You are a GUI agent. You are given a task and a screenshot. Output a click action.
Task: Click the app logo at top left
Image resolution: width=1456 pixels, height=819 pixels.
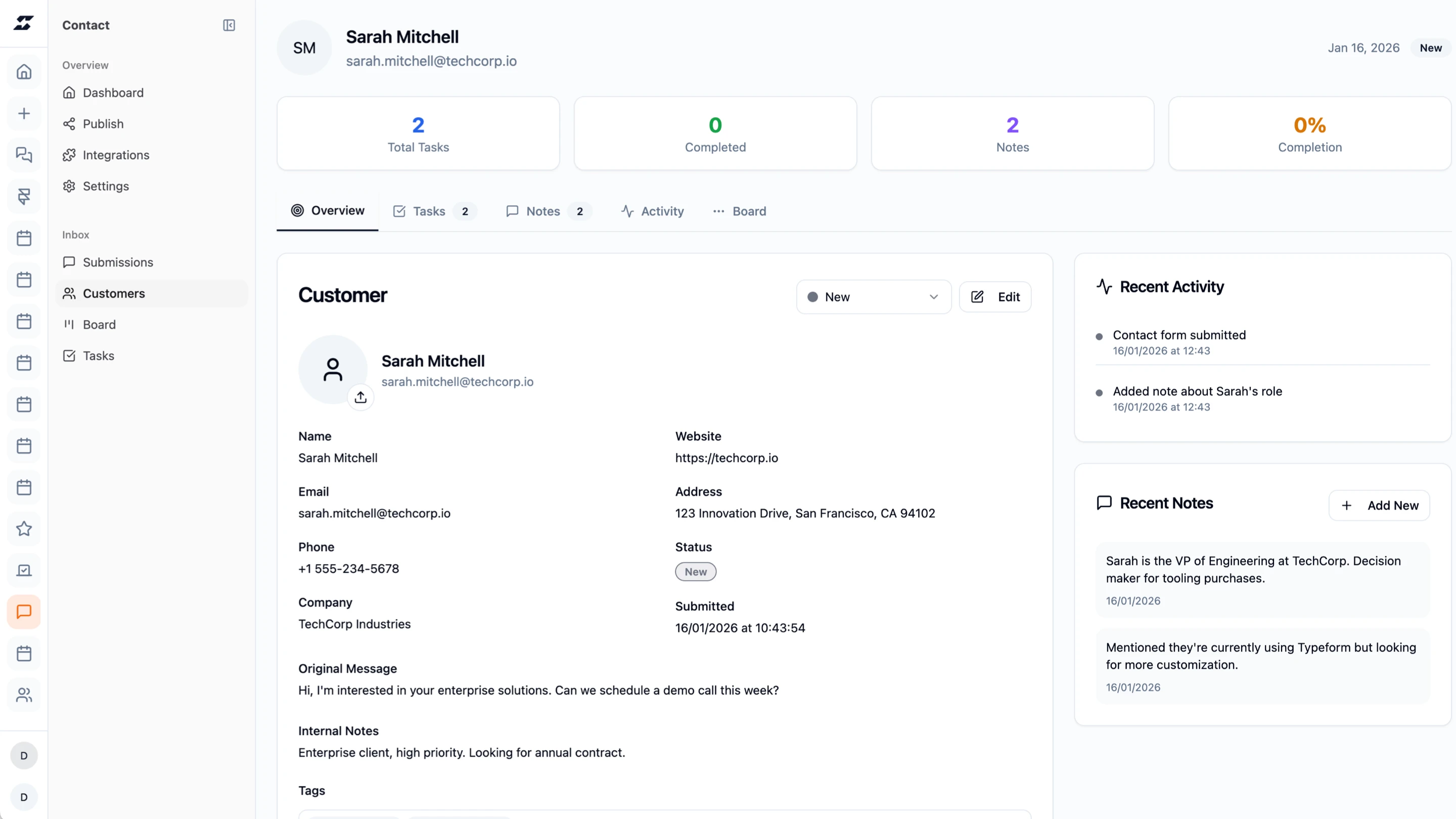tap(24, 23)
